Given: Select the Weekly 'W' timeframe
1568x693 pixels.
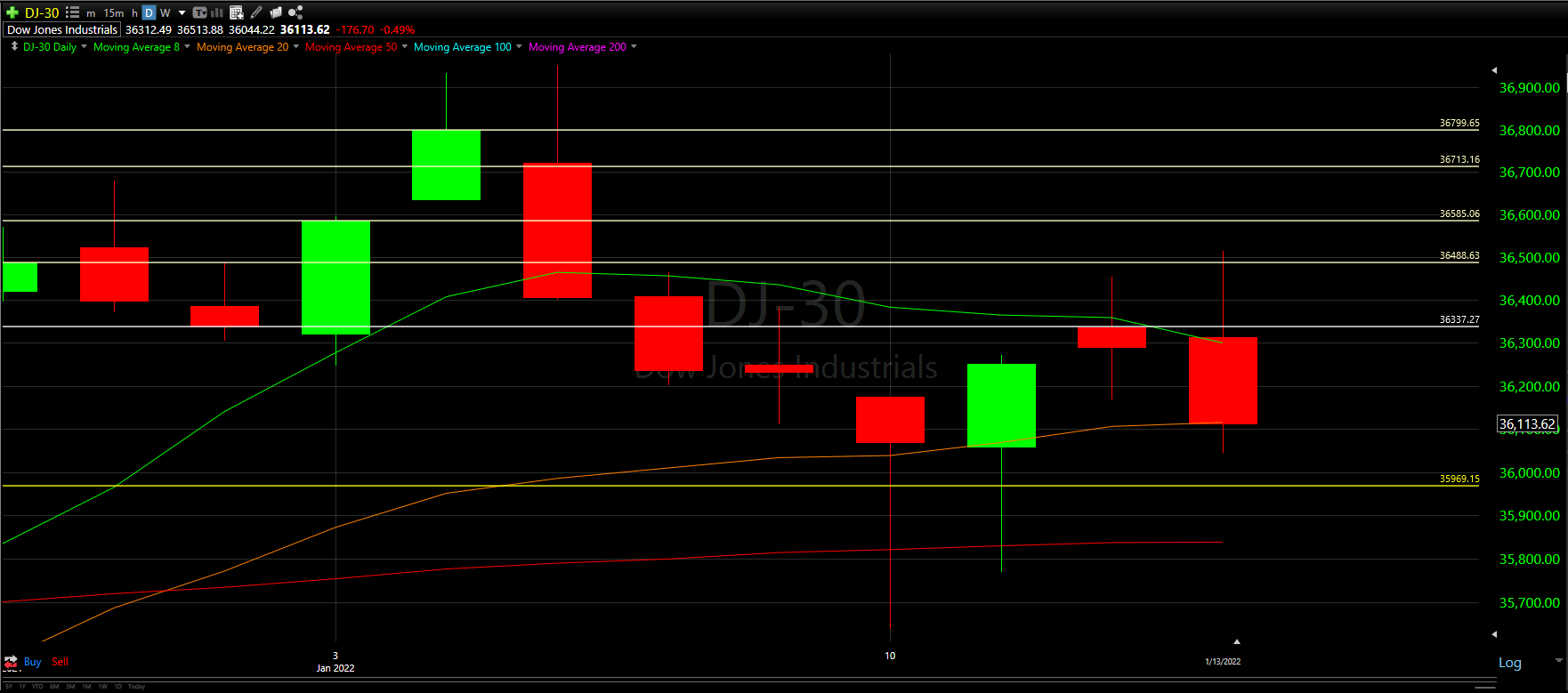Looking at the screenshot, I should (x=165, y=13).
